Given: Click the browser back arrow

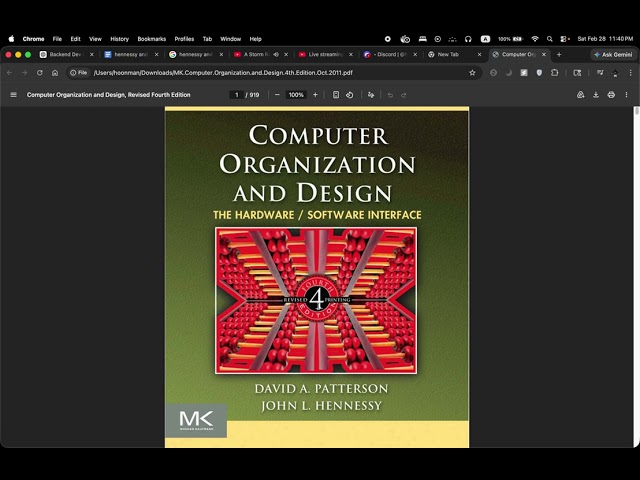Looking at the screenshot, I should pos(9,73).
